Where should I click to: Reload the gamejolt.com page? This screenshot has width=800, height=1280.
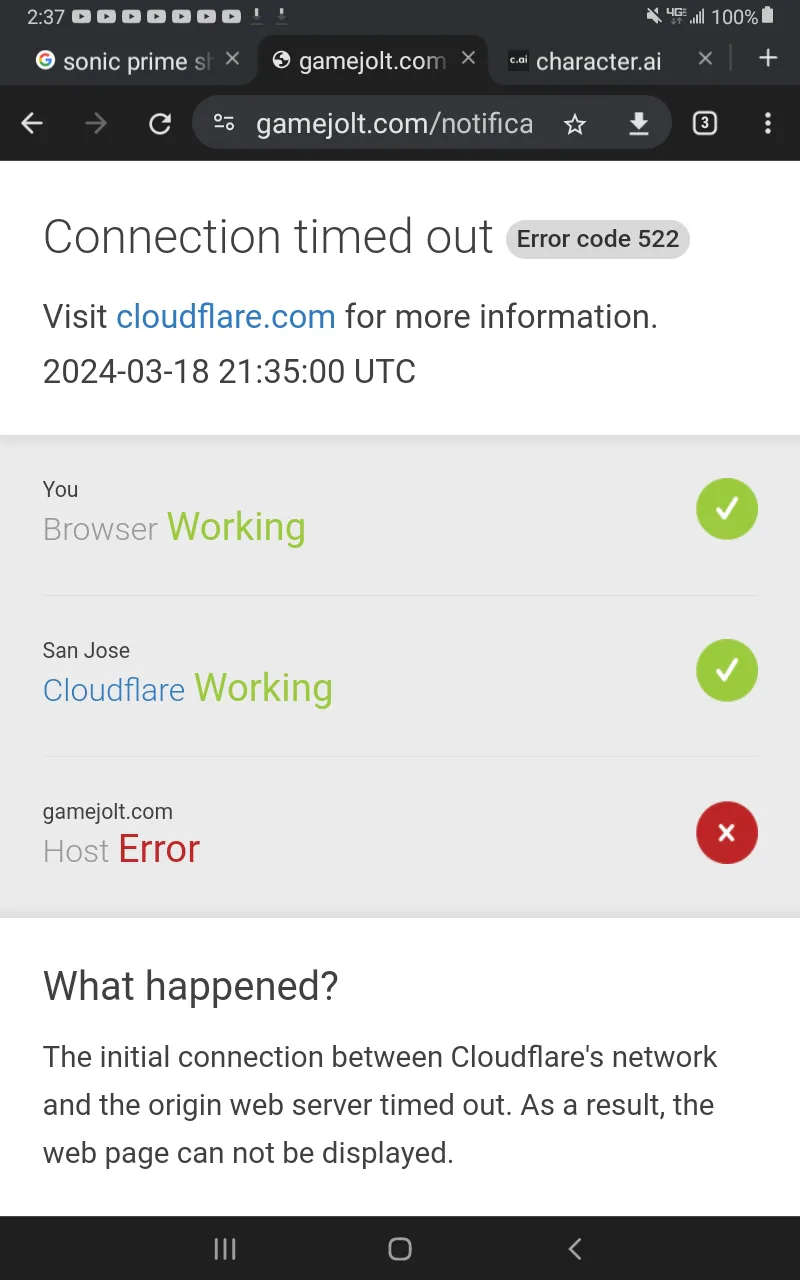(x=159, y=123)
